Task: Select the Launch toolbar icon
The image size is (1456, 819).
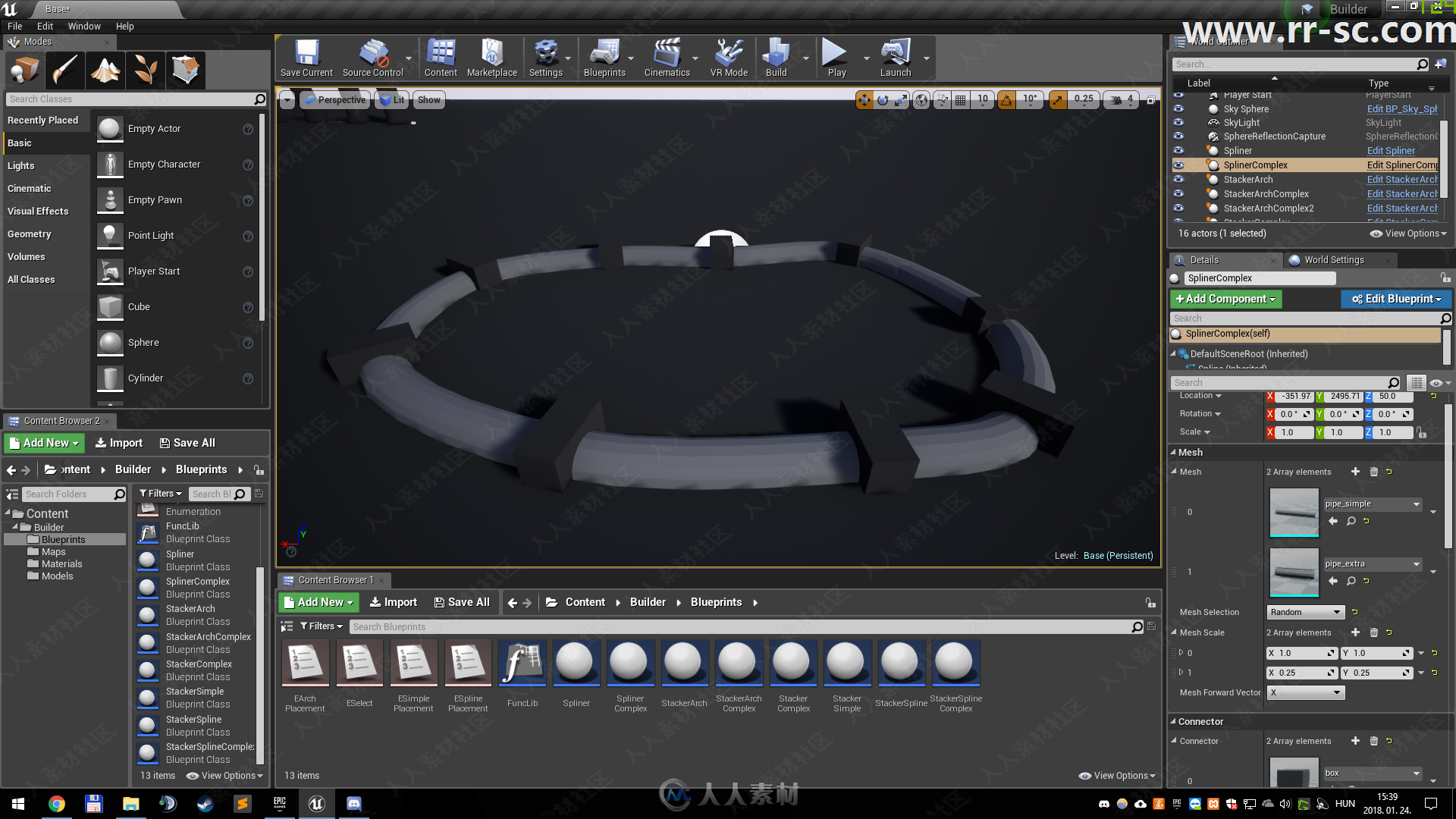Action: (x=894, y=58)
